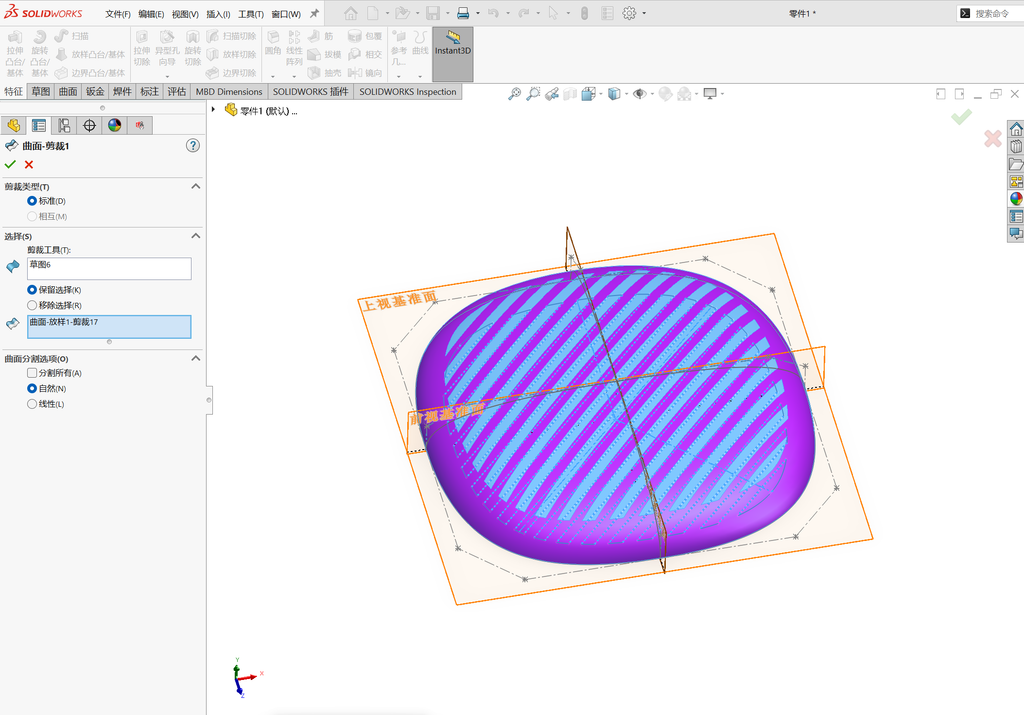The image size is (1024, 715).
Task: Collapse the 选择(S) section
Action: coord(195,236)
